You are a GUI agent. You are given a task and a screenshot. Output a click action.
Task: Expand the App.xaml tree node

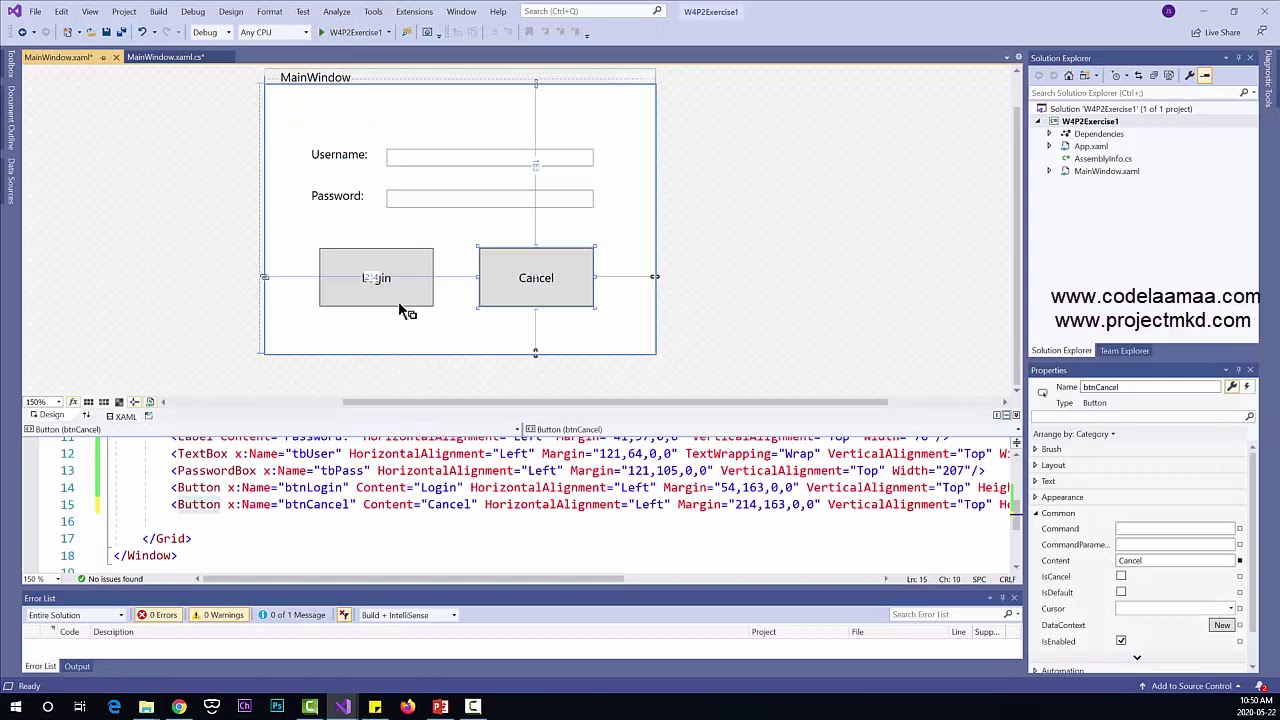1049,146
